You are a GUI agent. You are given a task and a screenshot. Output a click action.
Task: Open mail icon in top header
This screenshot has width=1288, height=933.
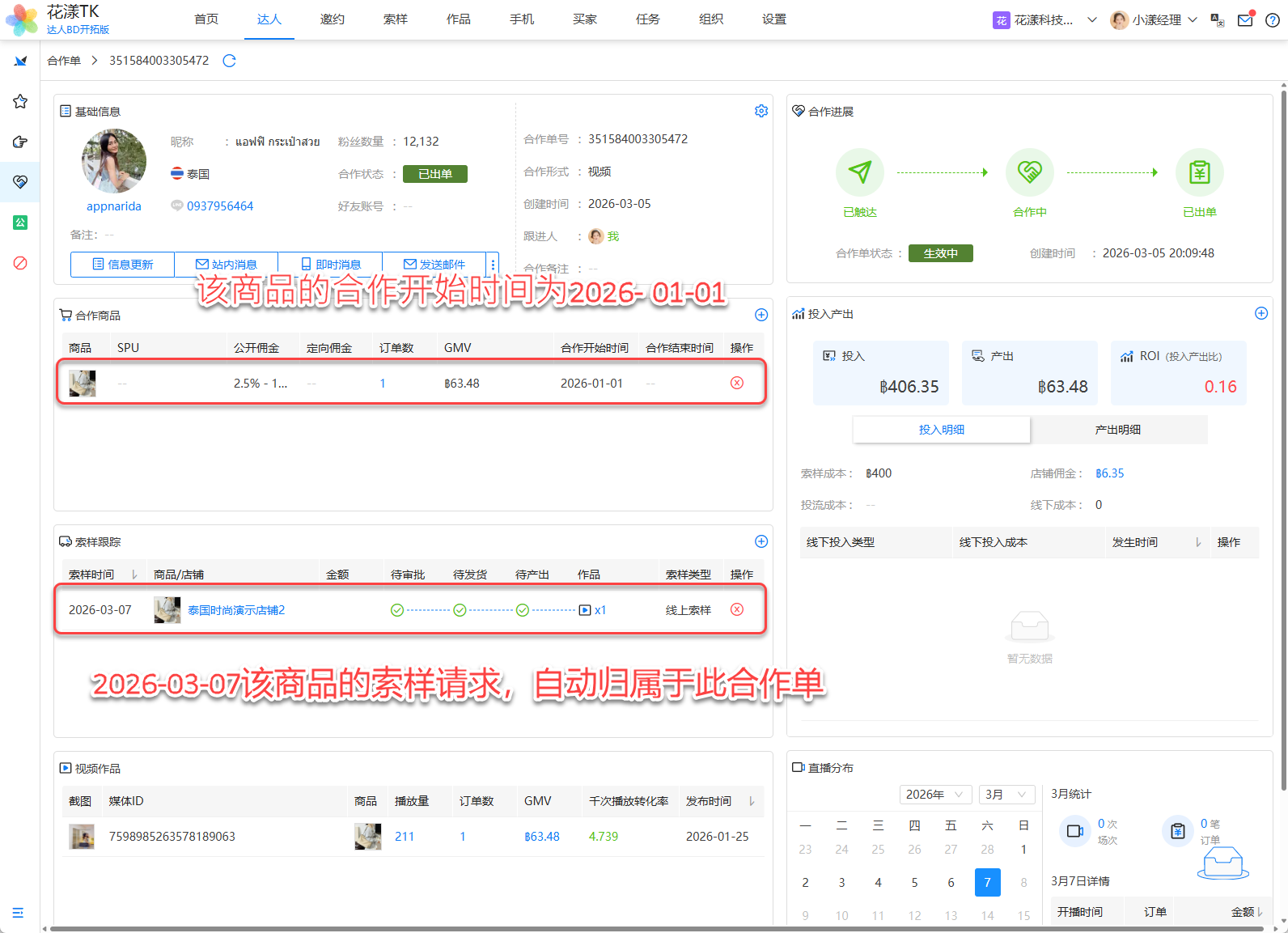pyautogui.click(x=1245, y=19)
